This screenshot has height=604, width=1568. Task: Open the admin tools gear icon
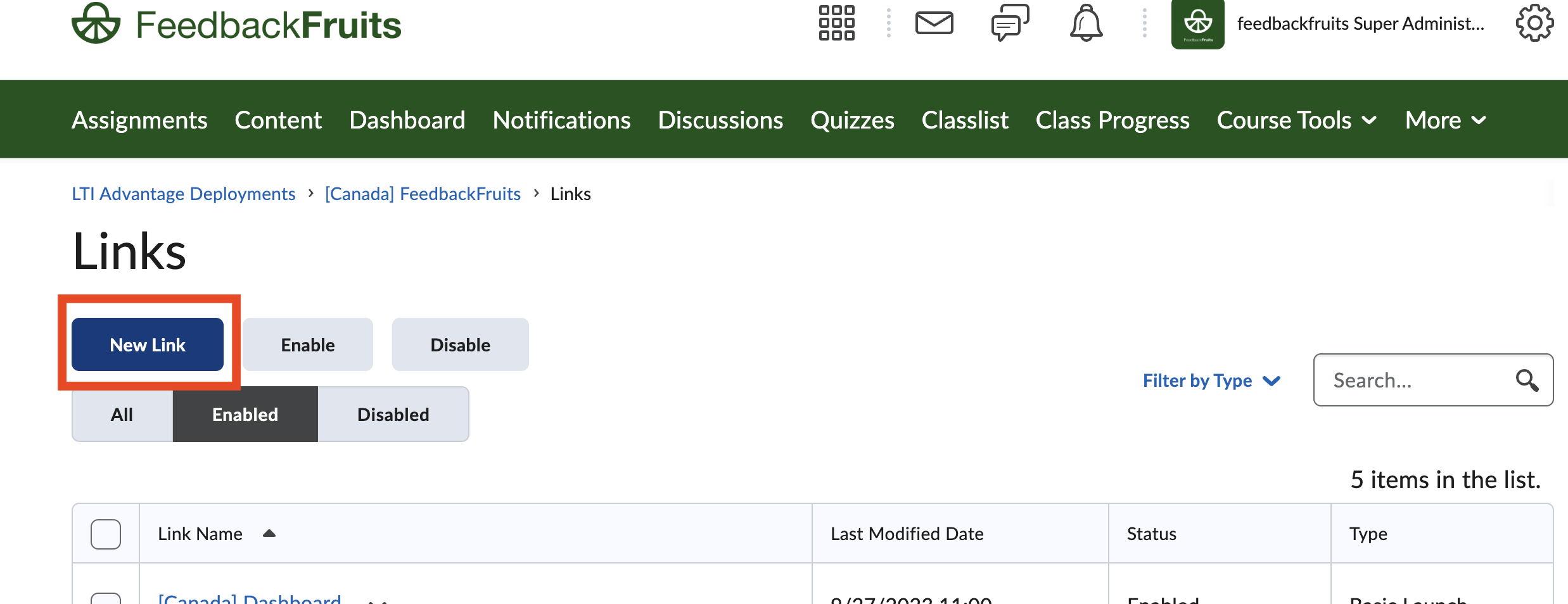(1534, 23)
